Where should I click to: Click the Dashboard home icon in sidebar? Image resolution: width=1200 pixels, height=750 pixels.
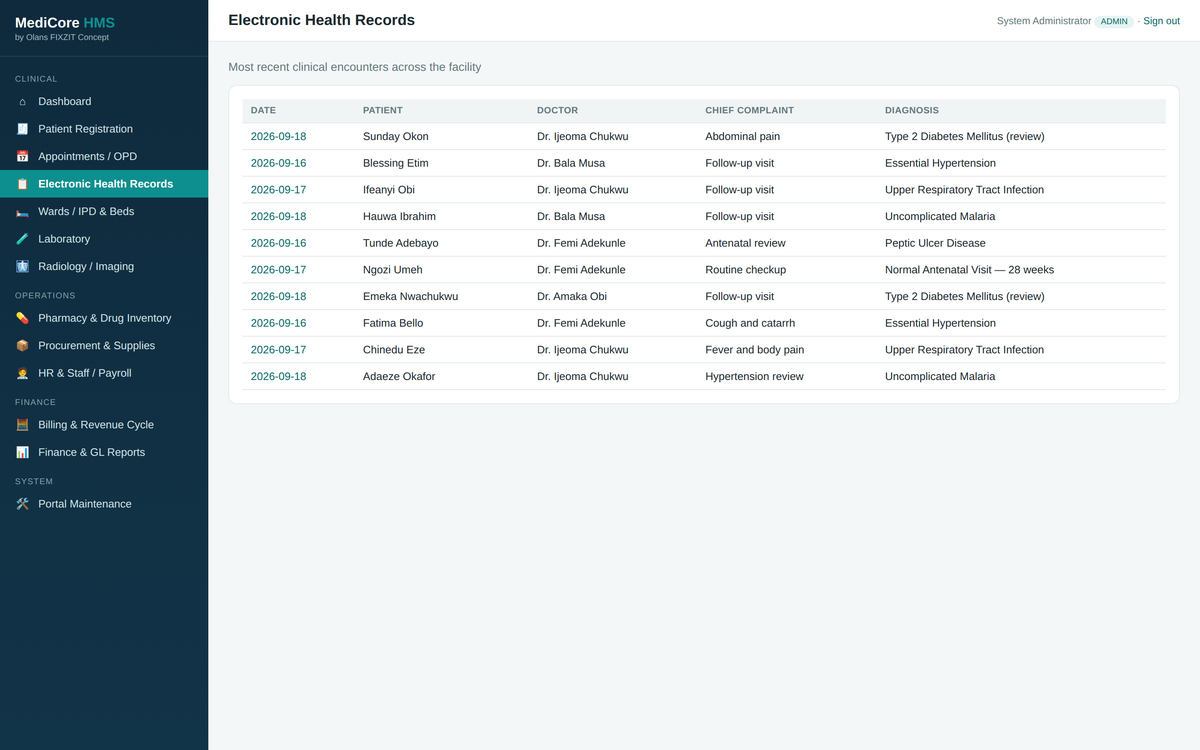coord(22,101)
